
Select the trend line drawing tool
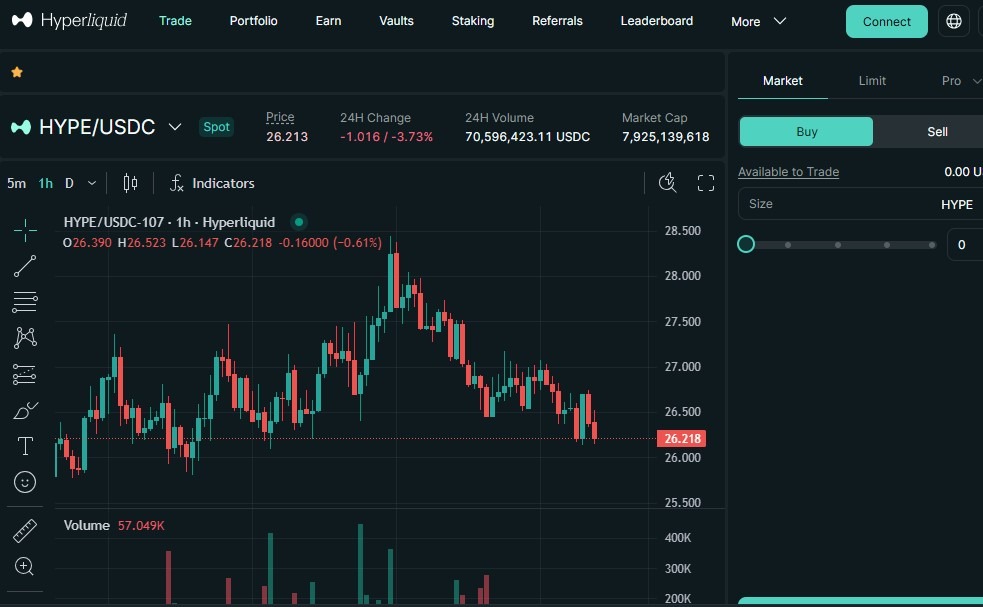tap(25, 266)
